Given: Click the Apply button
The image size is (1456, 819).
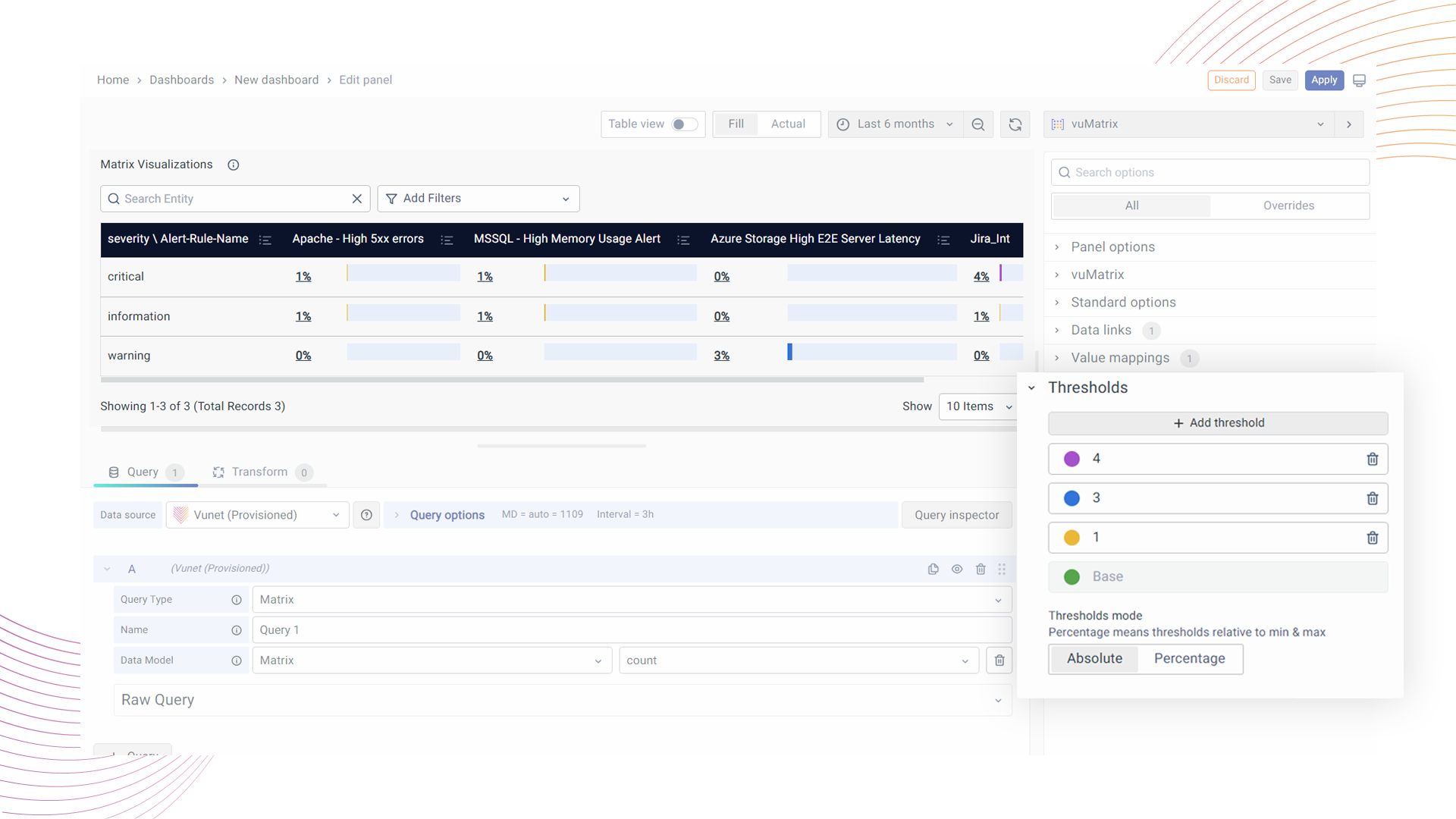Looking at the screenshot, I should pos(1324,80).
